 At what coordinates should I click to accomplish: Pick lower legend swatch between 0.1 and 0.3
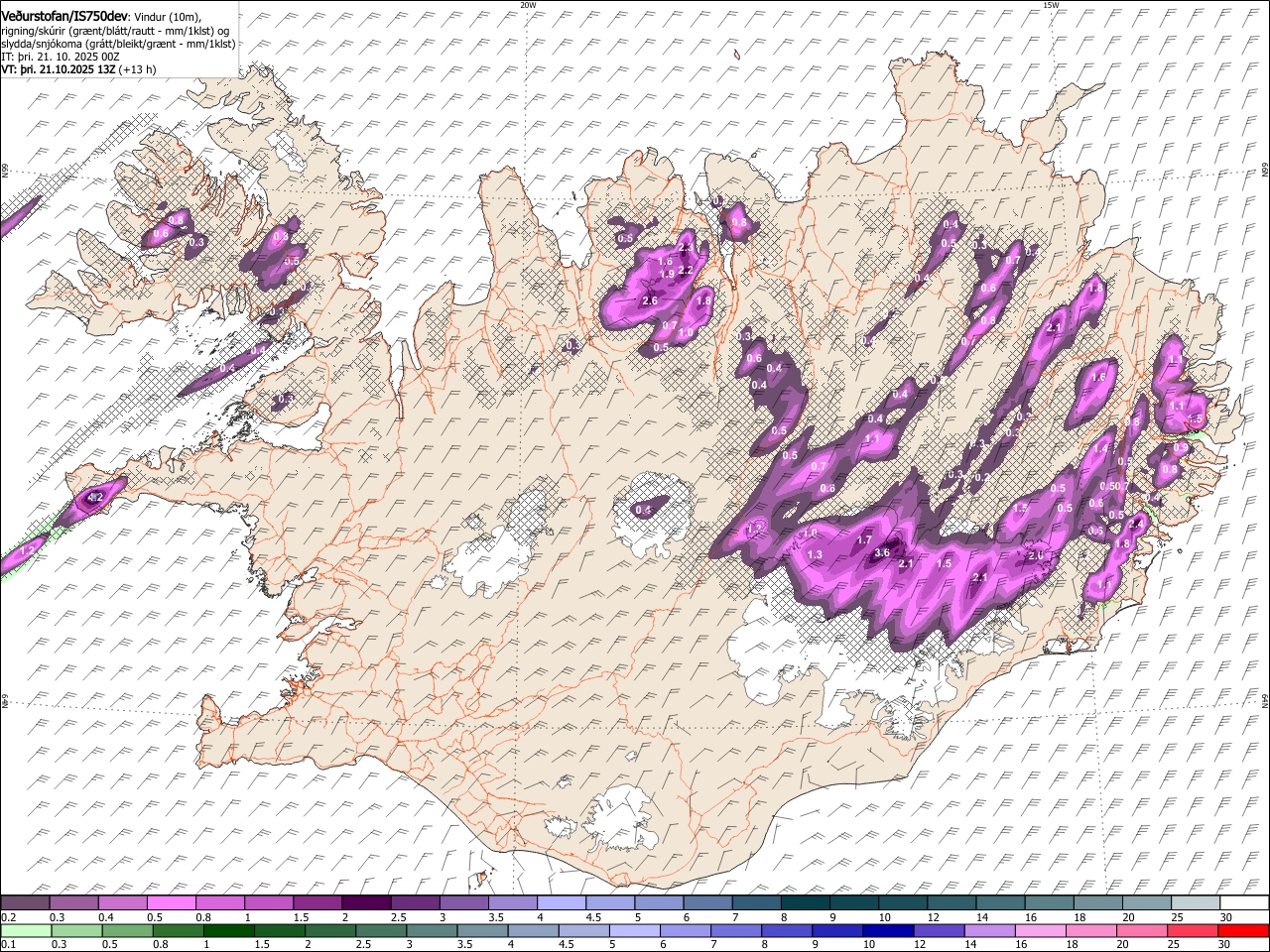[25, 930]
